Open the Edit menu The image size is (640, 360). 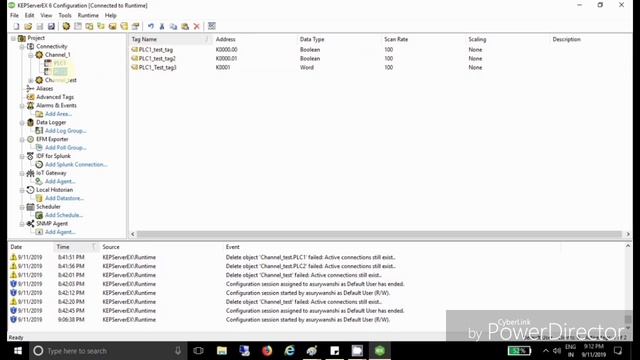[29, 15]
